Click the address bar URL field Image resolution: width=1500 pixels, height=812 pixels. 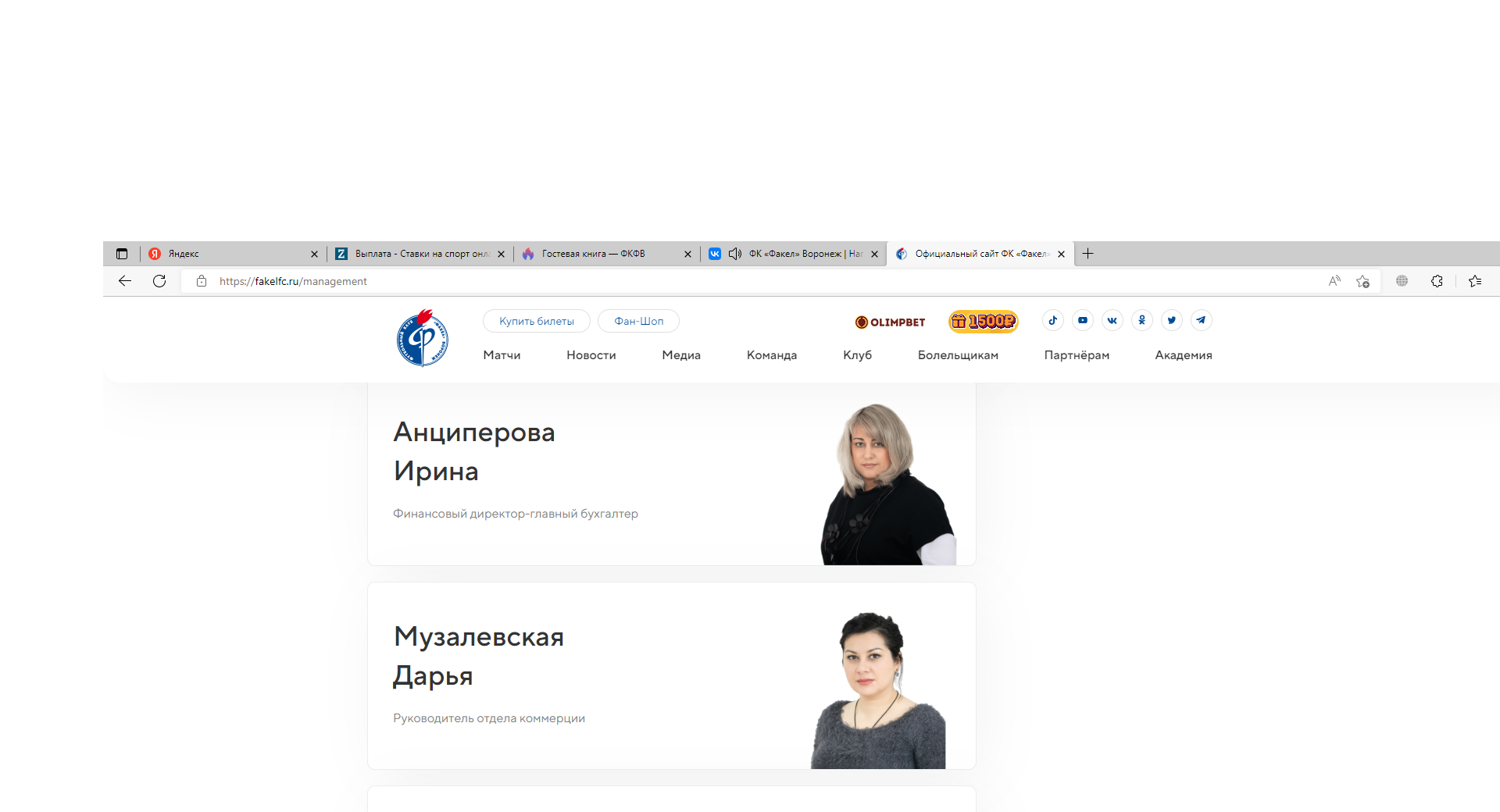[x=703, y=281]
